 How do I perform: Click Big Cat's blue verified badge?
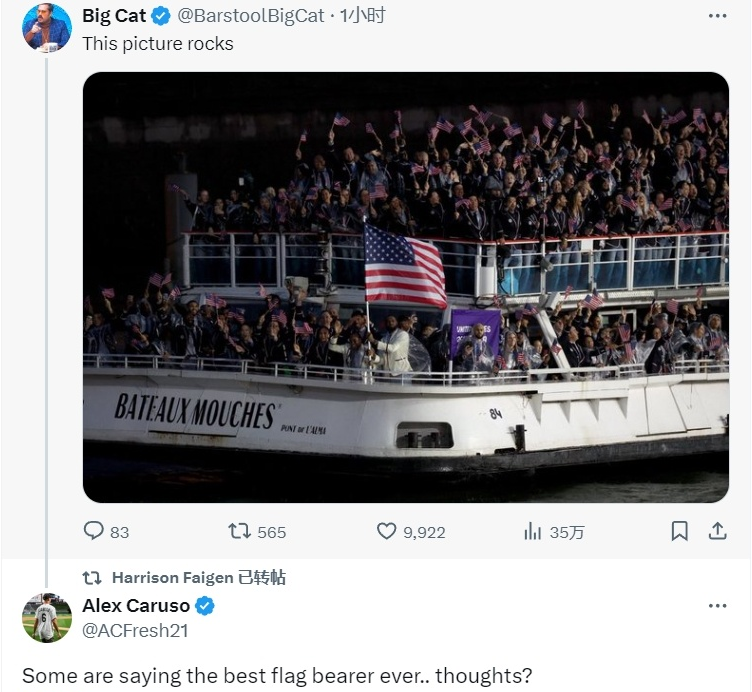[161, 16]
